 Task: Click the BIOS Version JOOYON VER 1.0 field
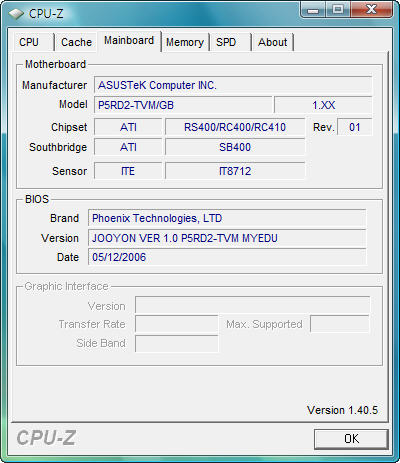point(227,238)
